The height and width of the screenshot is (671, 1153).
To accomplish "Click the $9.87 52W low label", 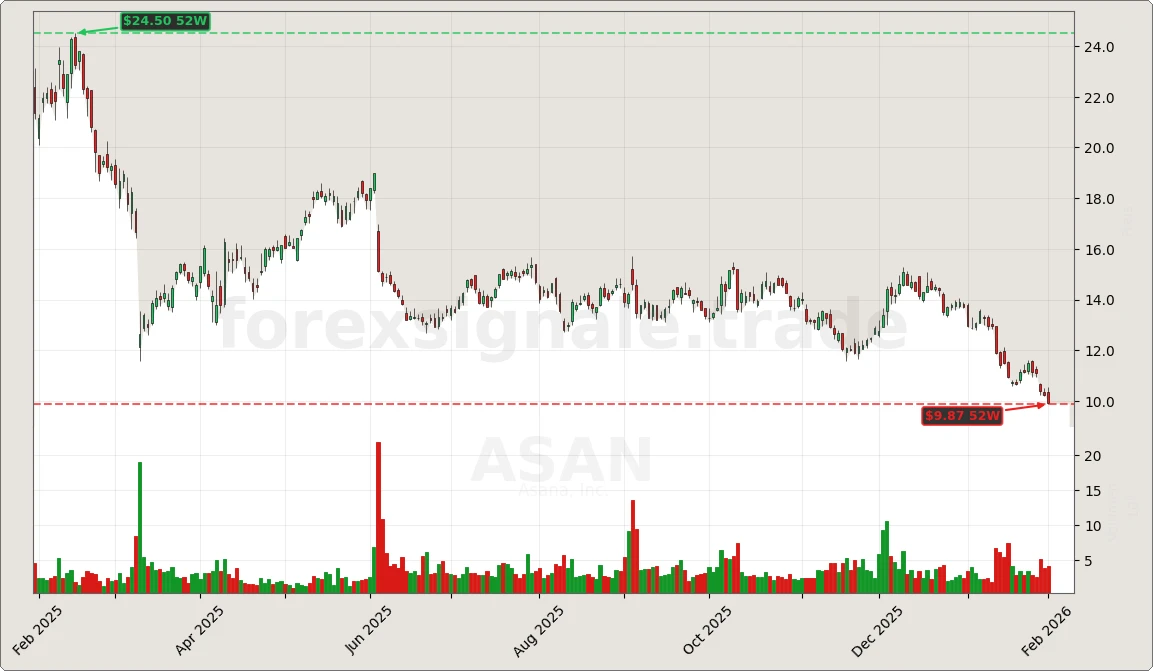I will pyautogui.click(x=961, y=417).
